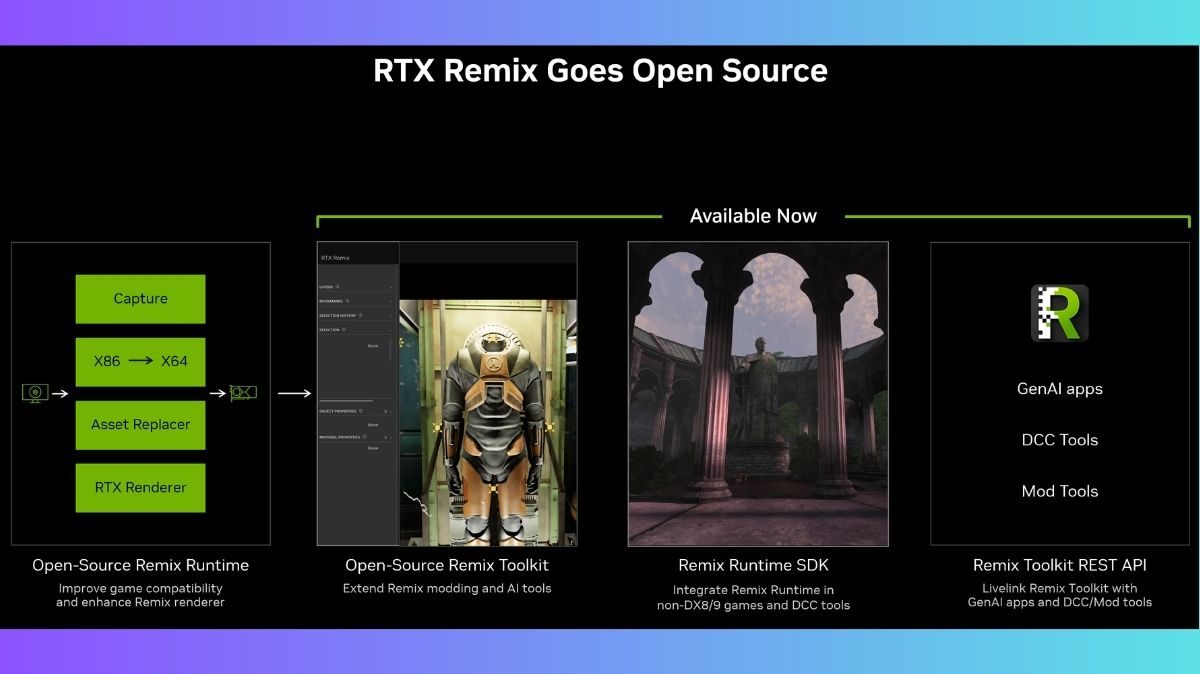
Task: Click the monitor input icon
Action: [35, 393]
